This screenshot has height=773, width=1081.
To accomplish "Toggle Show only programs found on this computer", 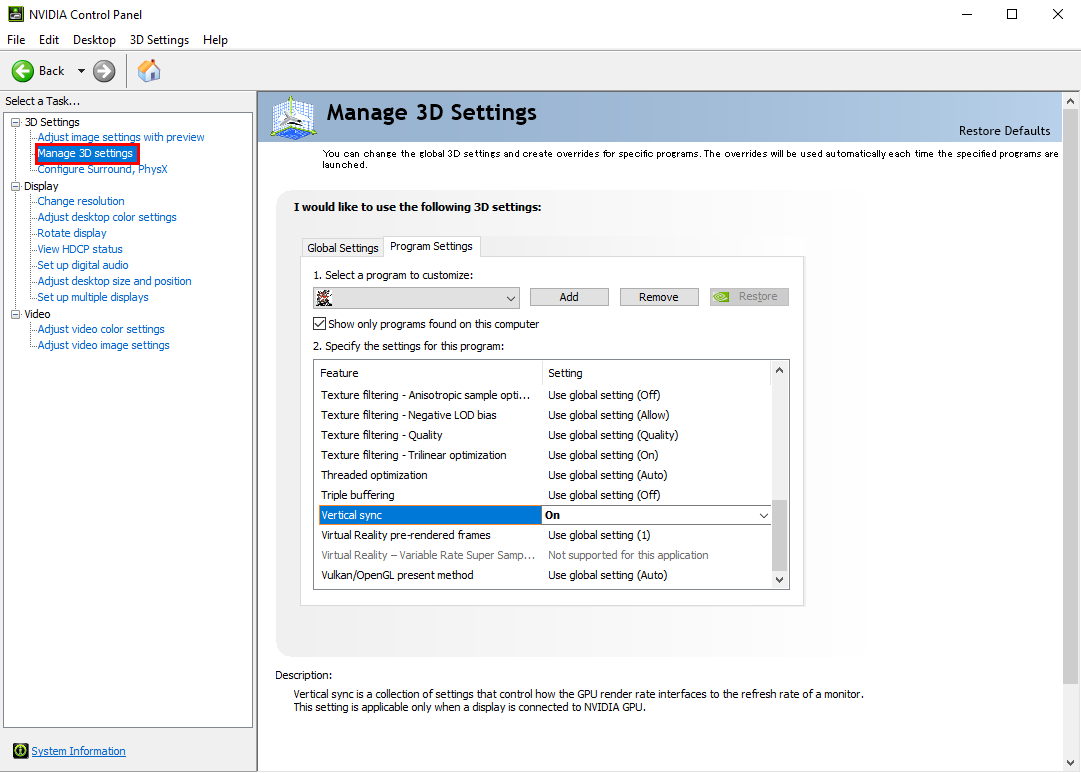I will 319,323.
